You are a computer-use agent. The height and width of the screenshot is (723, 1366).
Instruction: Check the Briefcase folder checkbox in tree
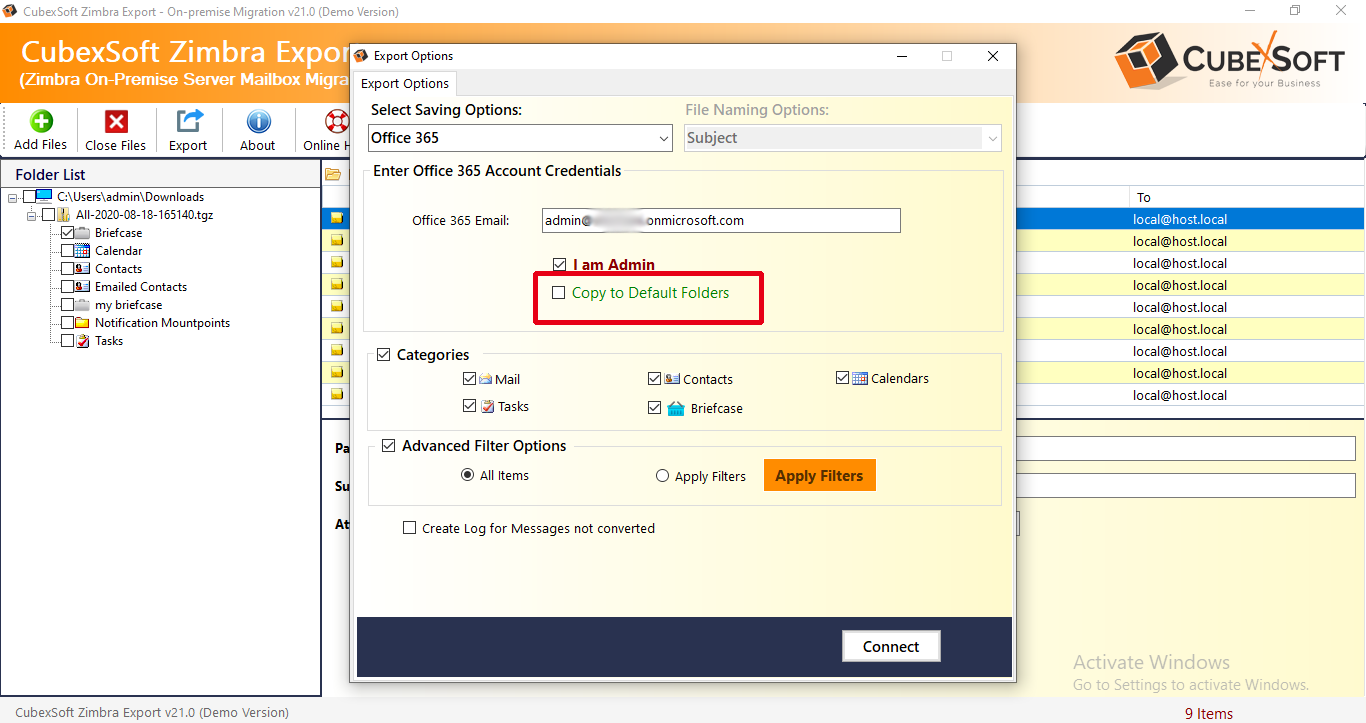coord(68,233)
